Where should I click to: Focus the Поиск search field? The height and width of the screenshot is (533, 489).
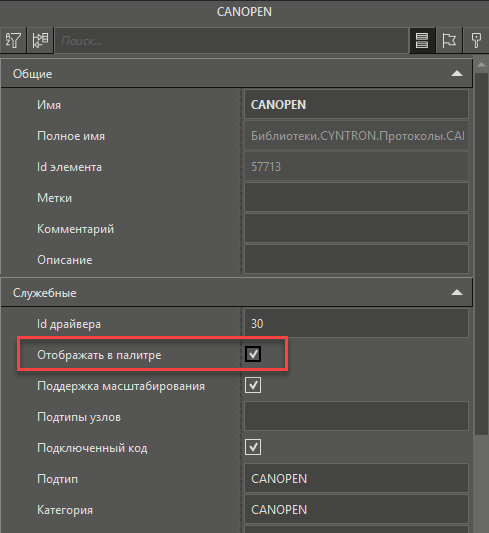click(231, 41)
